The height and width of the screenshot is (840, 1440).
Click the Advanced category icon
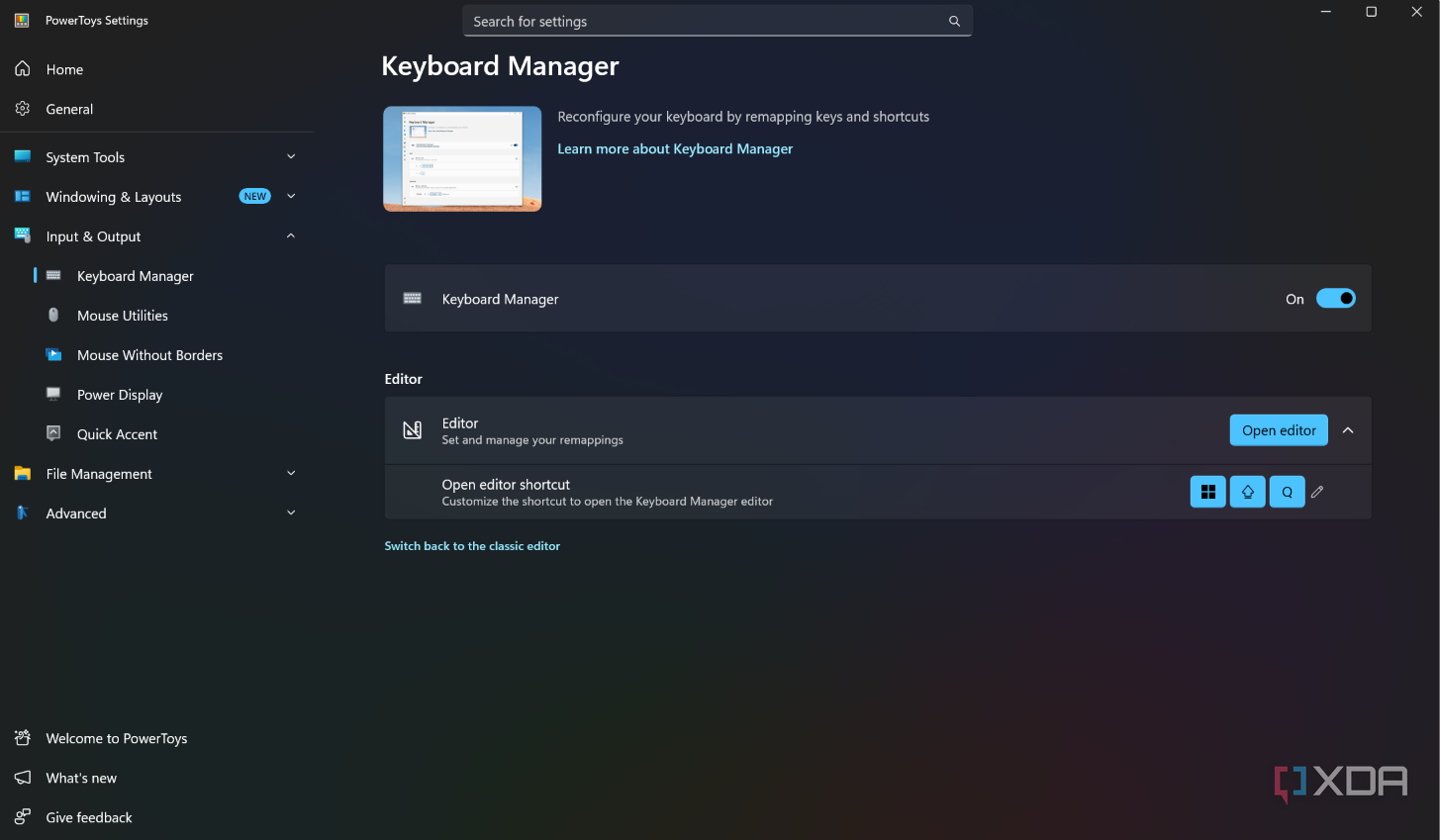click(x=23, y=513)
